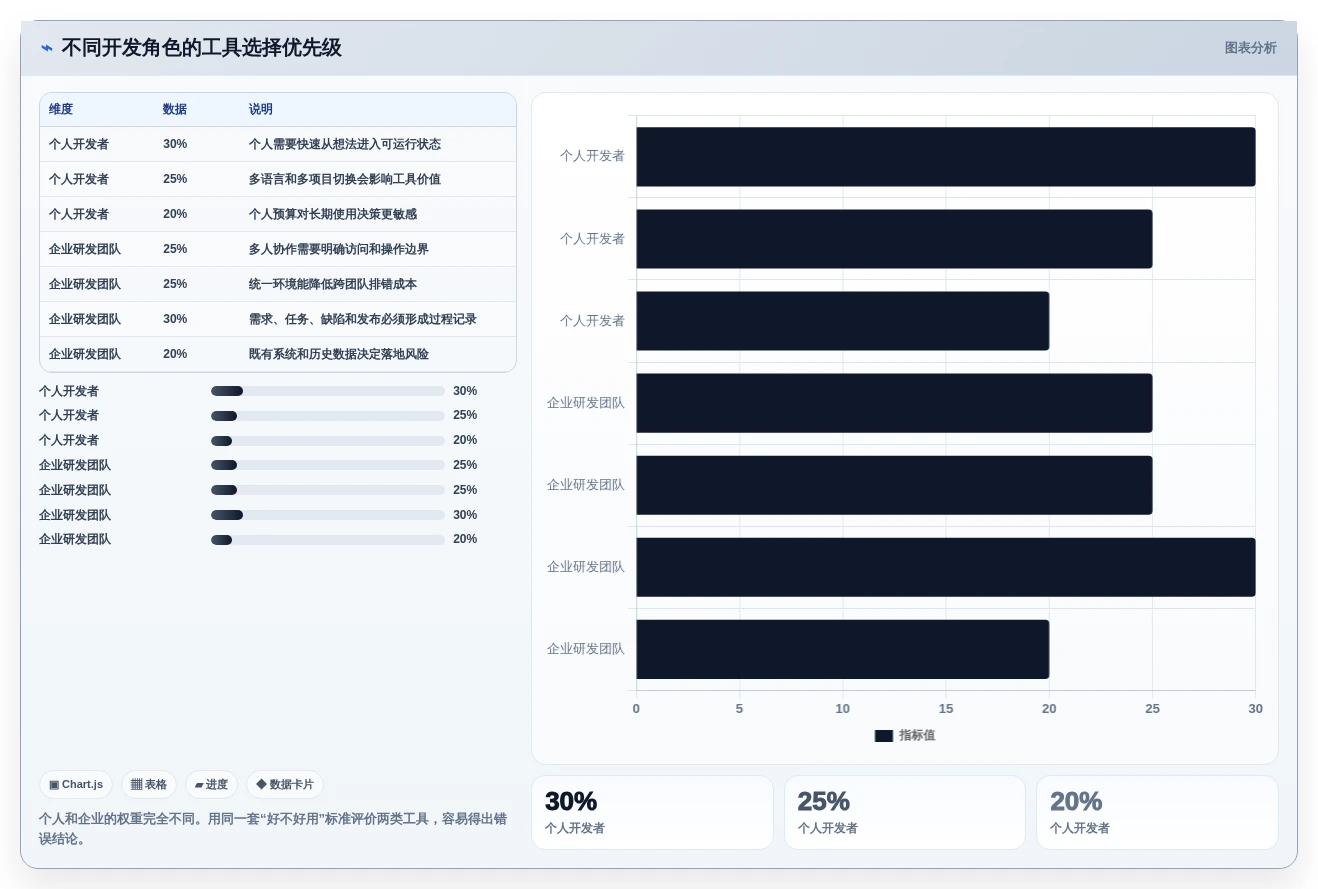Select the cell 需求、任务、缺陷和发布必须形成过程记录
The width and height of the screenshot is (1318, 889).
tap(363, 320)
